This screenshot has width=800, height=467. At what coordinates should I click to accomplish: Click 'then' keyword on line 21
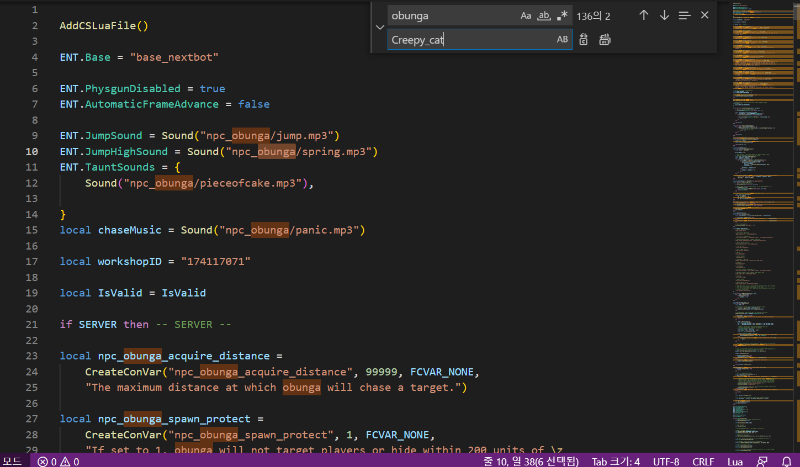pos(136,325)
